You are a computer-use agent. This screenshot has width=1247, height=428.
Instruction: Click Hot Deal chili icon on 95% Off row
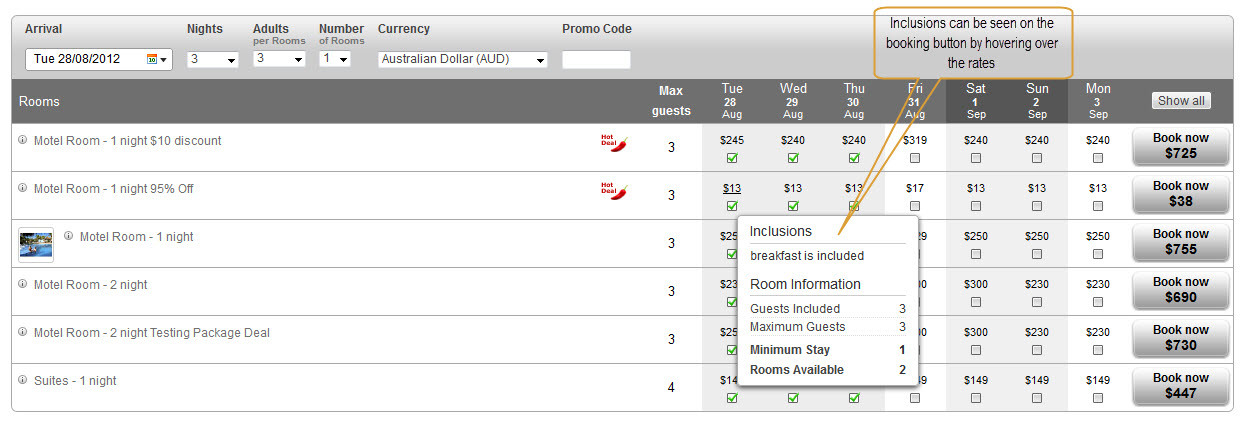pos(613,190)
